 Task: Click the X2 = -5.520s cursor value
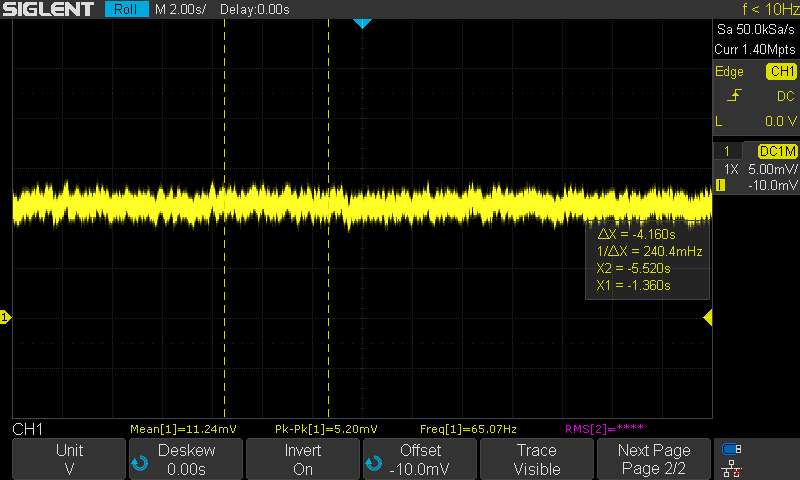coord(633,268)
